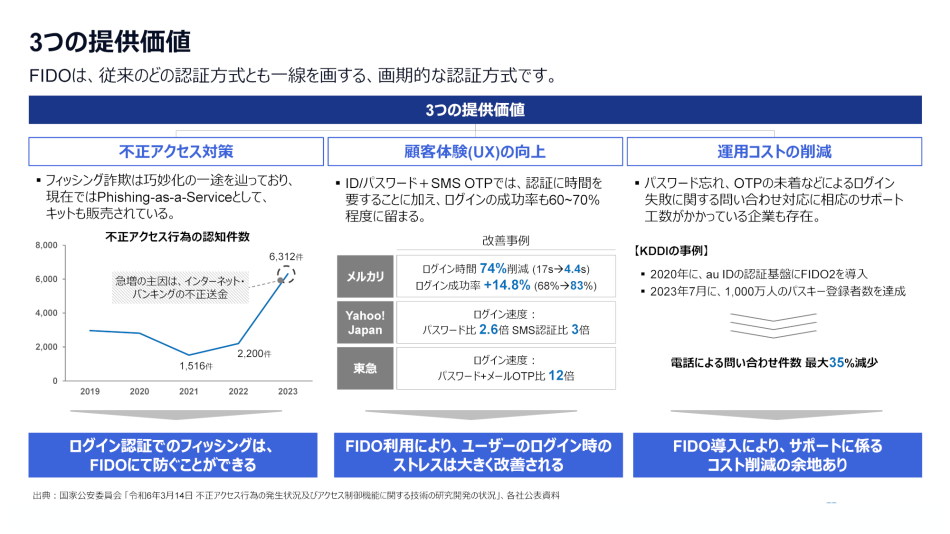Click the blue box FIDO導入により、サポートに係るコスト削減
This screenshot has height=534, width=950.
click(x=777, y=455)
